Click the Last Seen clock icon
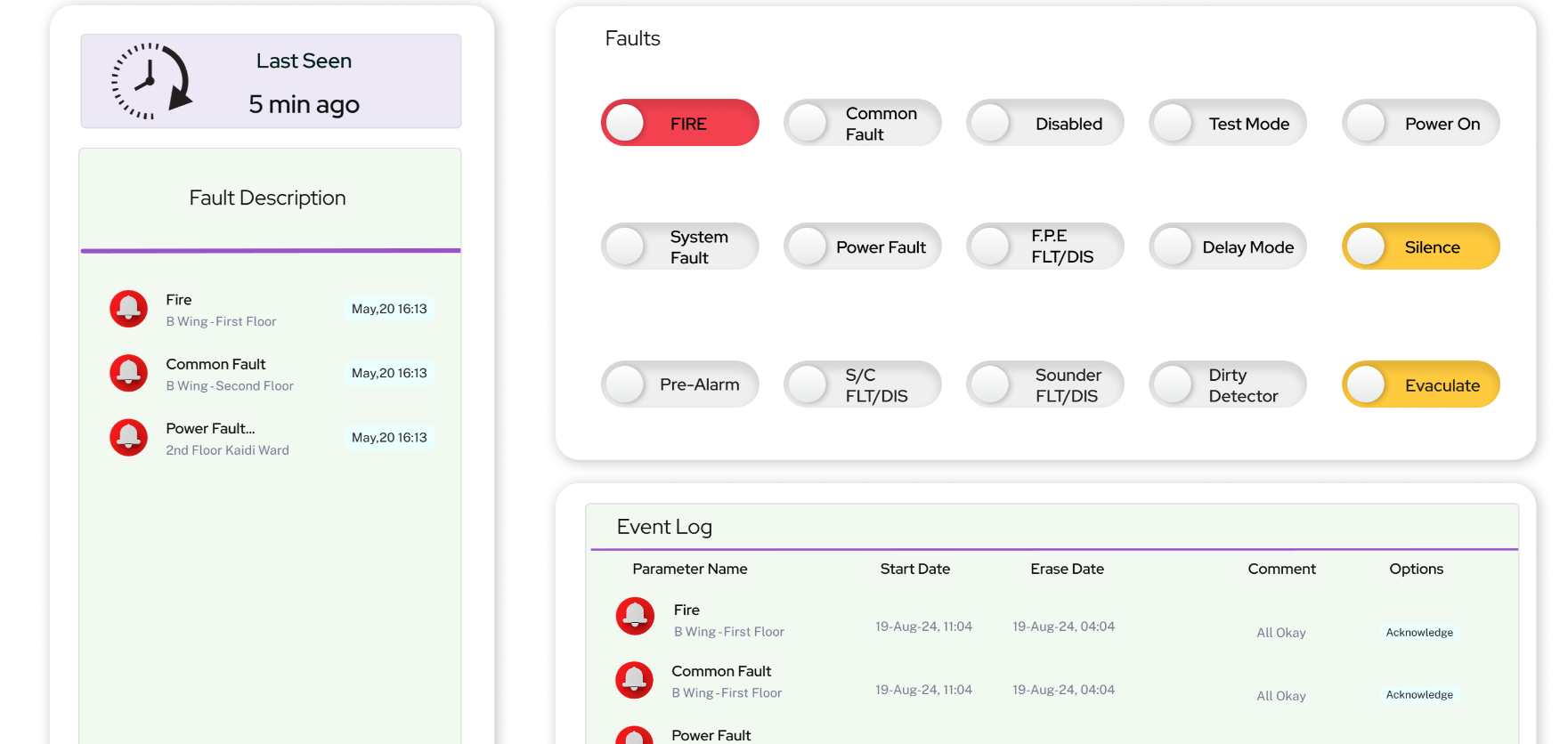This screenshot has height=744, width=1568. tap(151, 81)
